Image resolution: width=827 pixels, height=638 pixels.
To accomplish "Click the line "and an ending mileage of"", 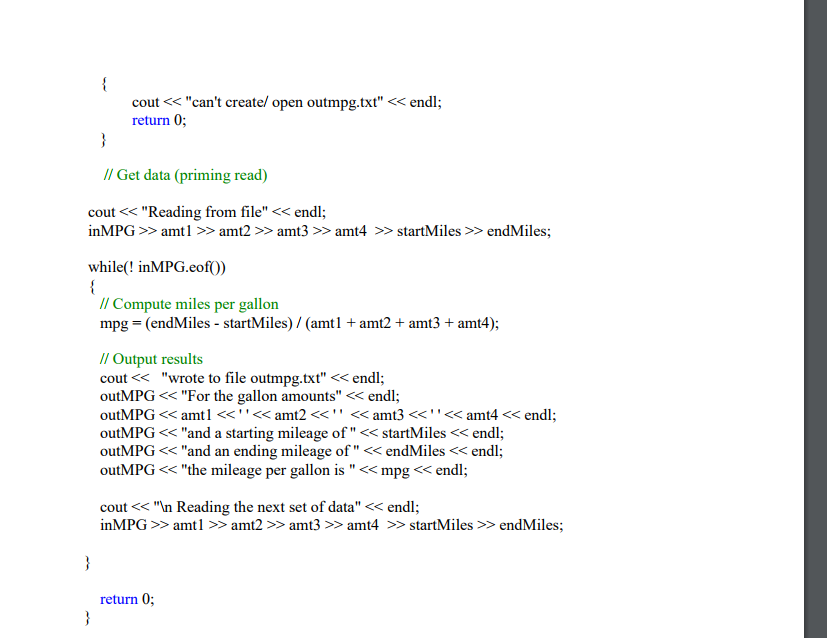I will 301,451.
